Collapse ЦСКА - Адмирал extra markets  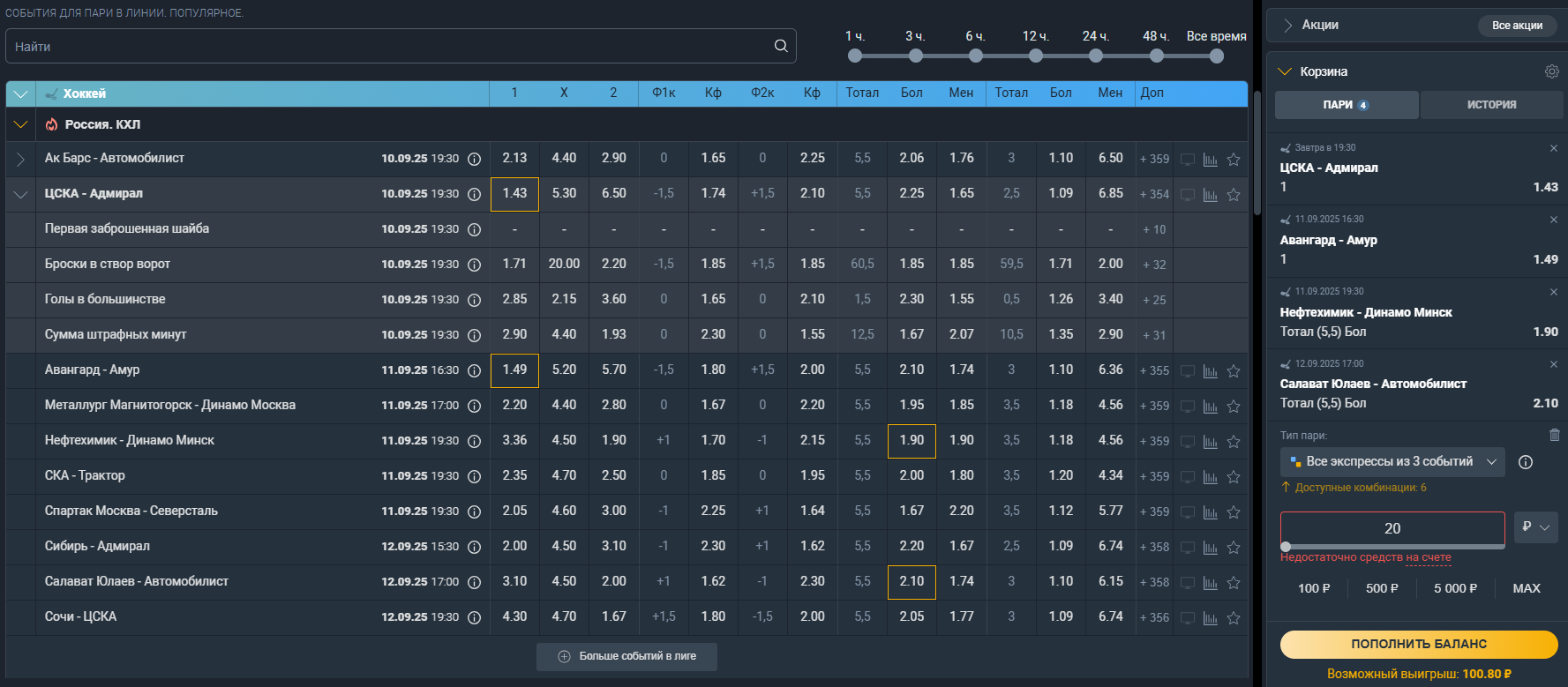(x=20, y=194)
